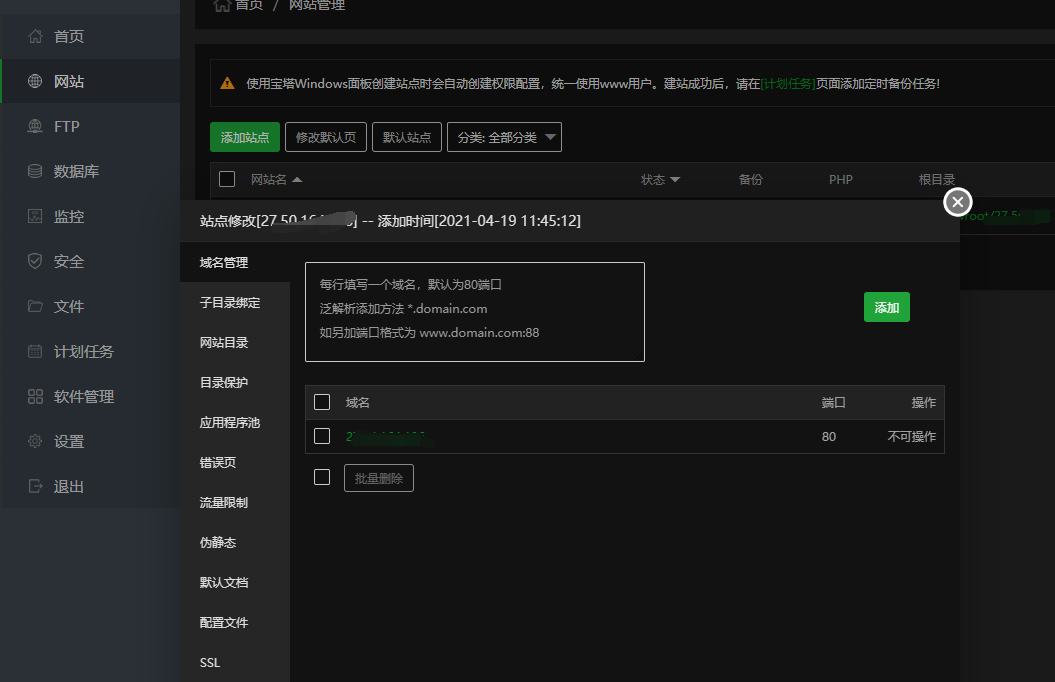Screen dimensions: 1055x682
Task: Select 退出 in the sidebar menu
Action: pyautogui.click(x=90, y=486)
